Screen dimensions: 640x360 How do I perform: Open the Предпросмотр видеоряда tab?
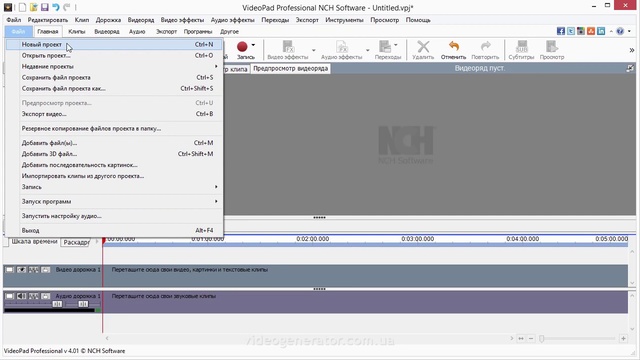point(291,68)
